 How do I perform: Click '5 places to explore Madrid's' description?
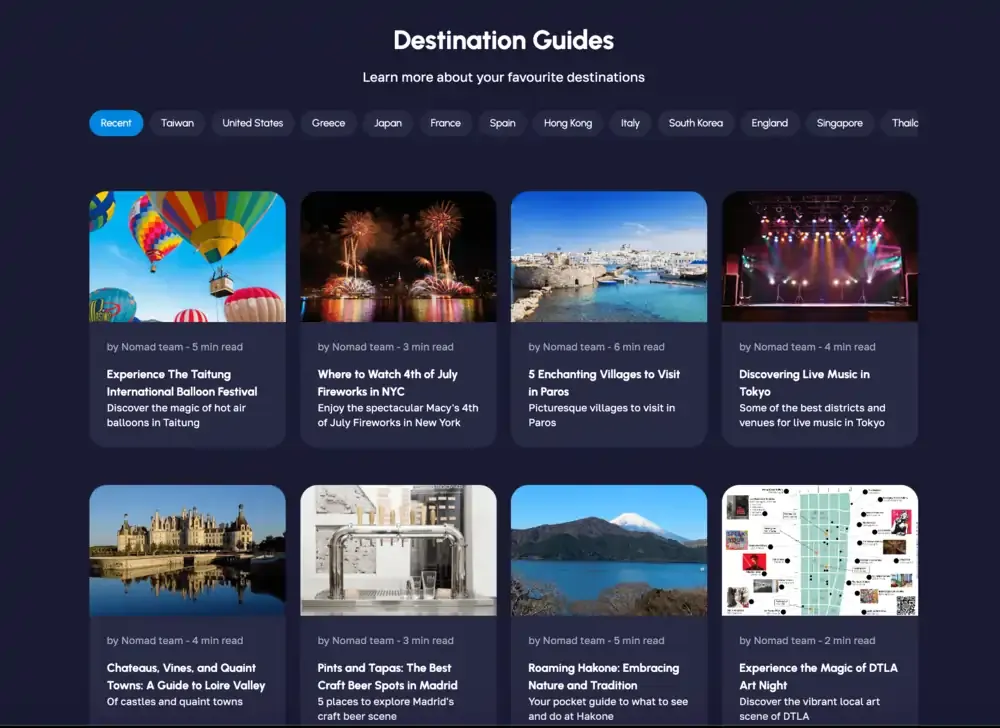click(386, 708)
